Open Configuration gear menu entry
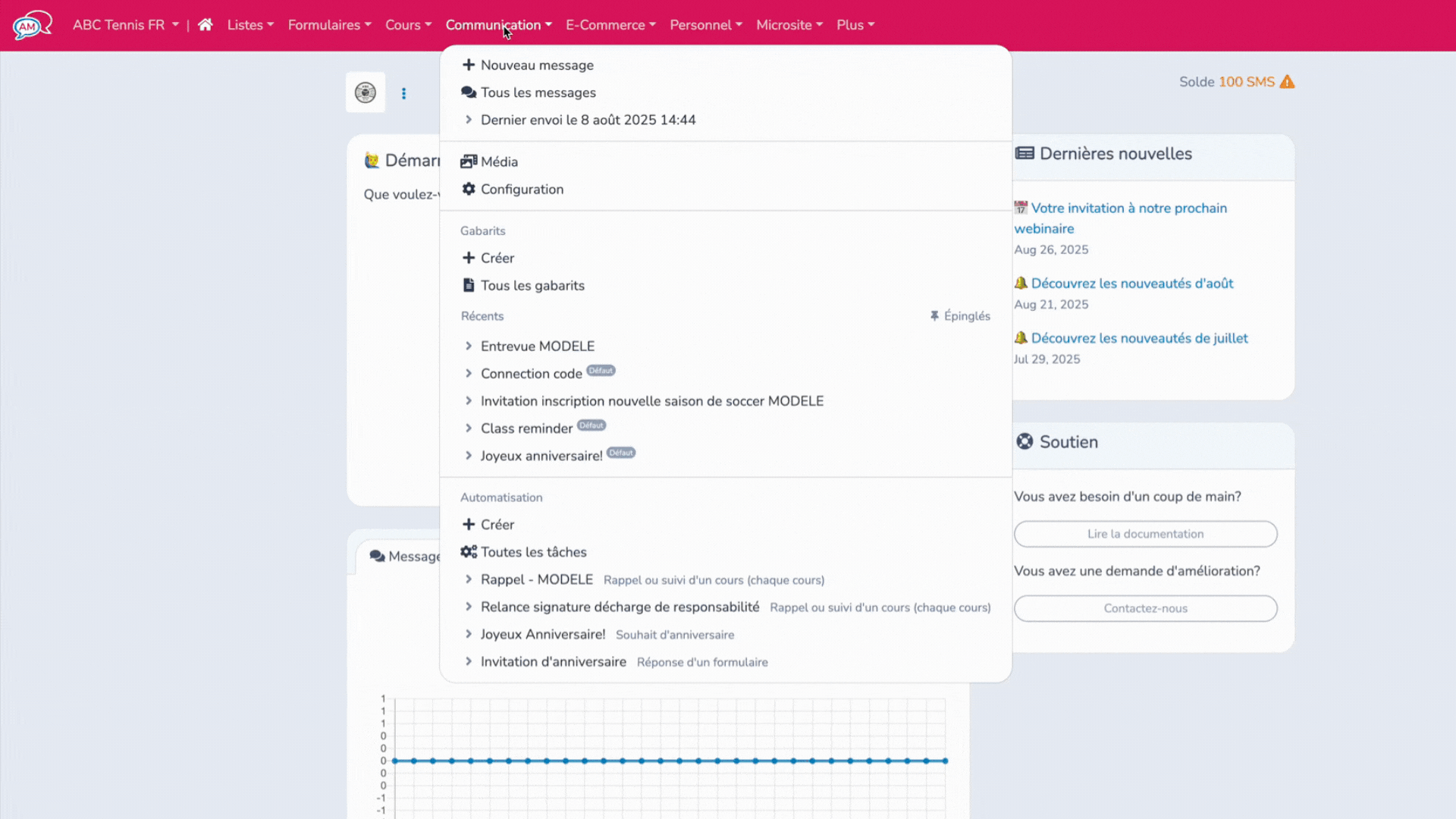The height and width of the screenshot is (819, 1456). (522, 189)
